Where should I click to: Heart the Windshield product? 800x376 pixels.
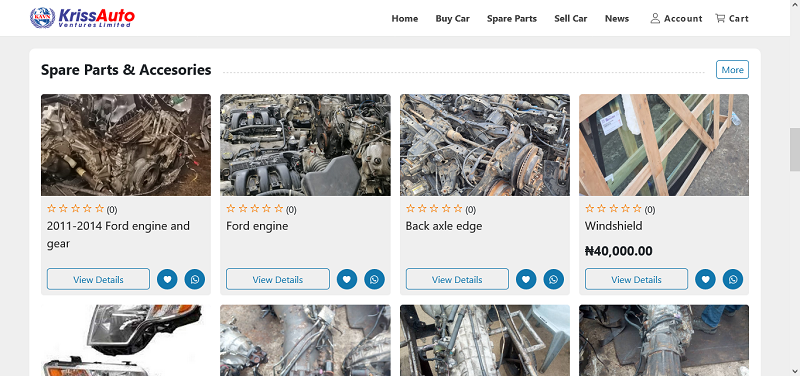[x=706, y=279]
